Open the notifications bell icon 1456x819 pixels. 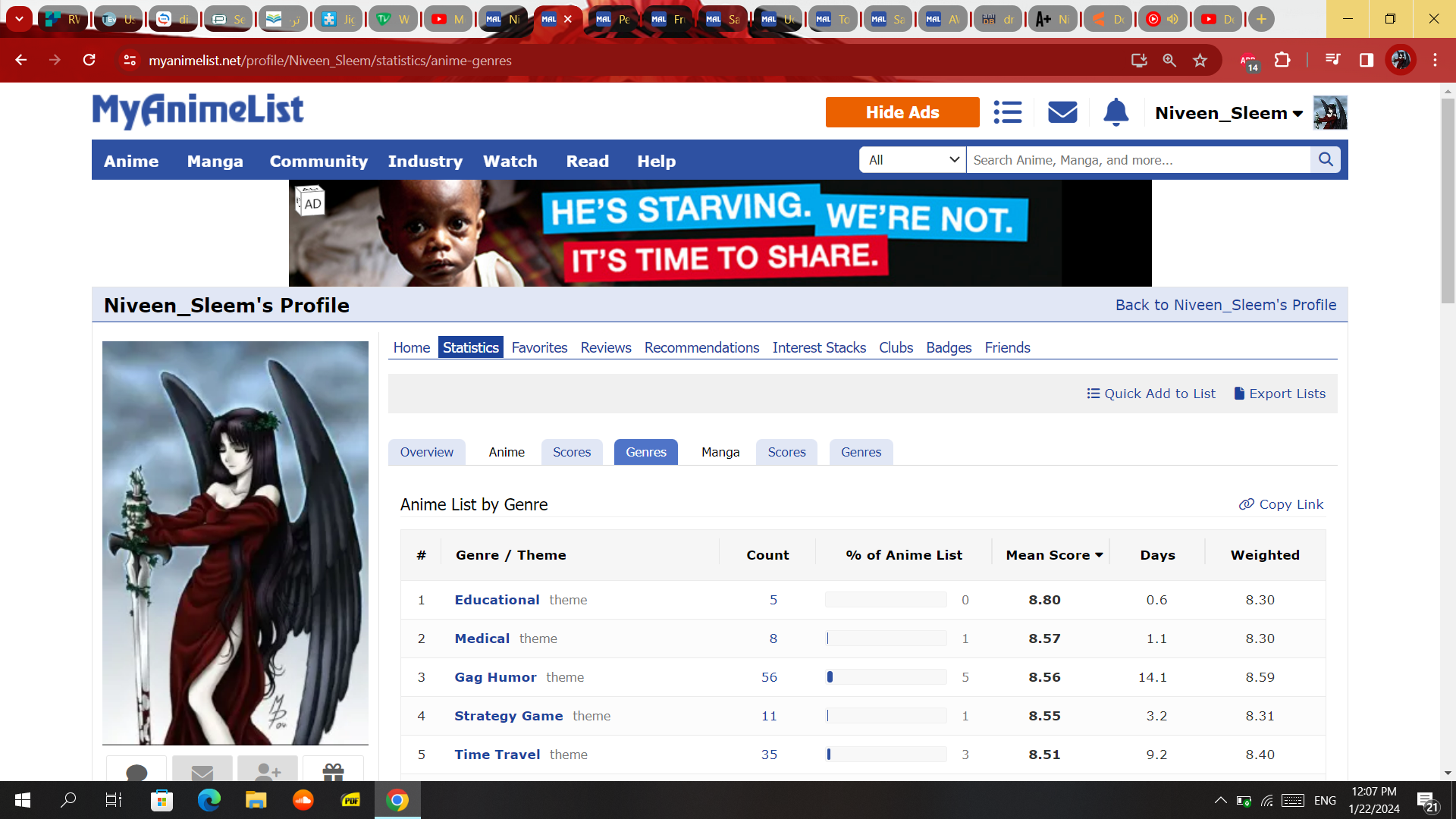(1116, 112)
